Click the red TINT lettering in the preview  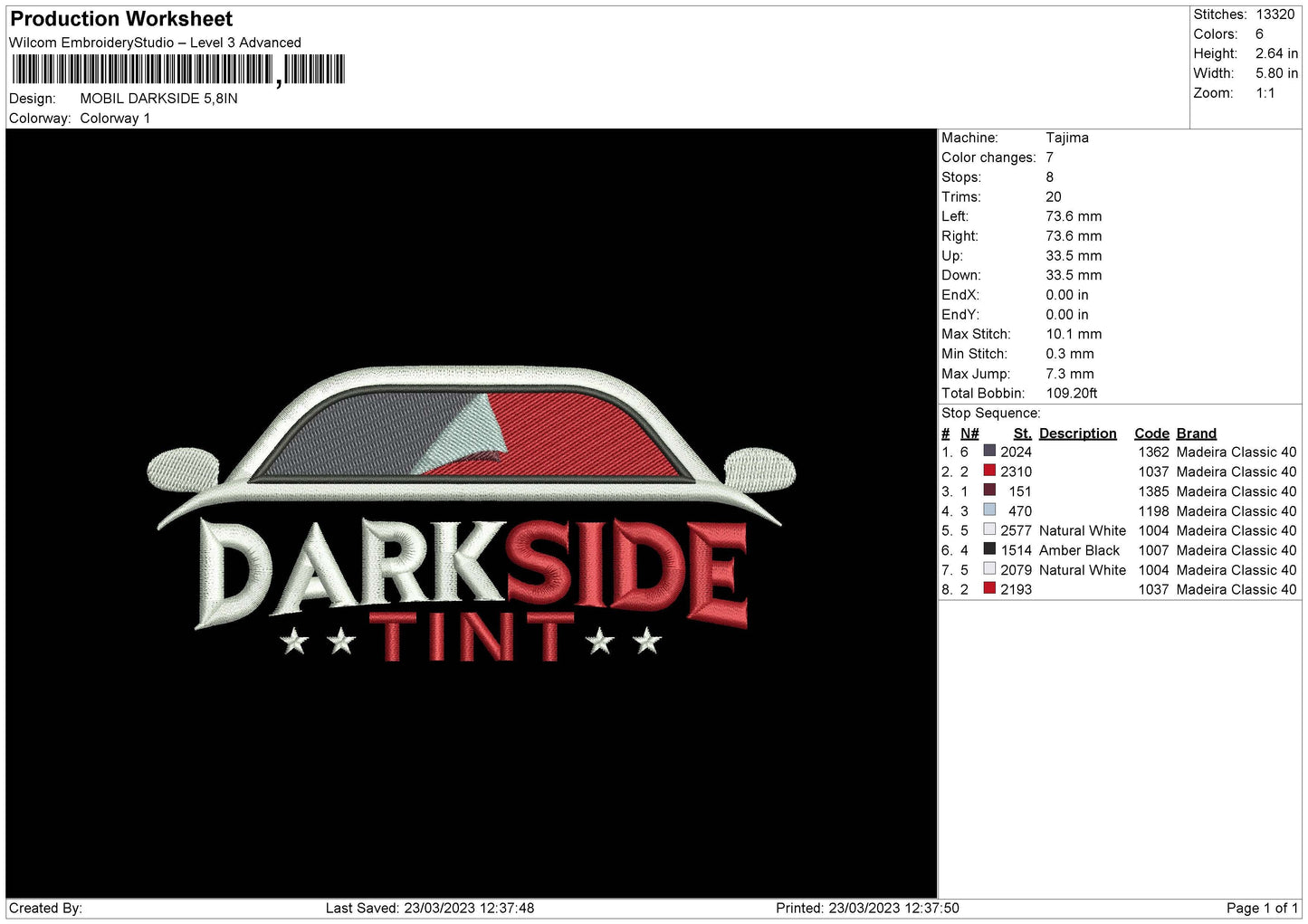pyautogui.click(x=472, y=637)
